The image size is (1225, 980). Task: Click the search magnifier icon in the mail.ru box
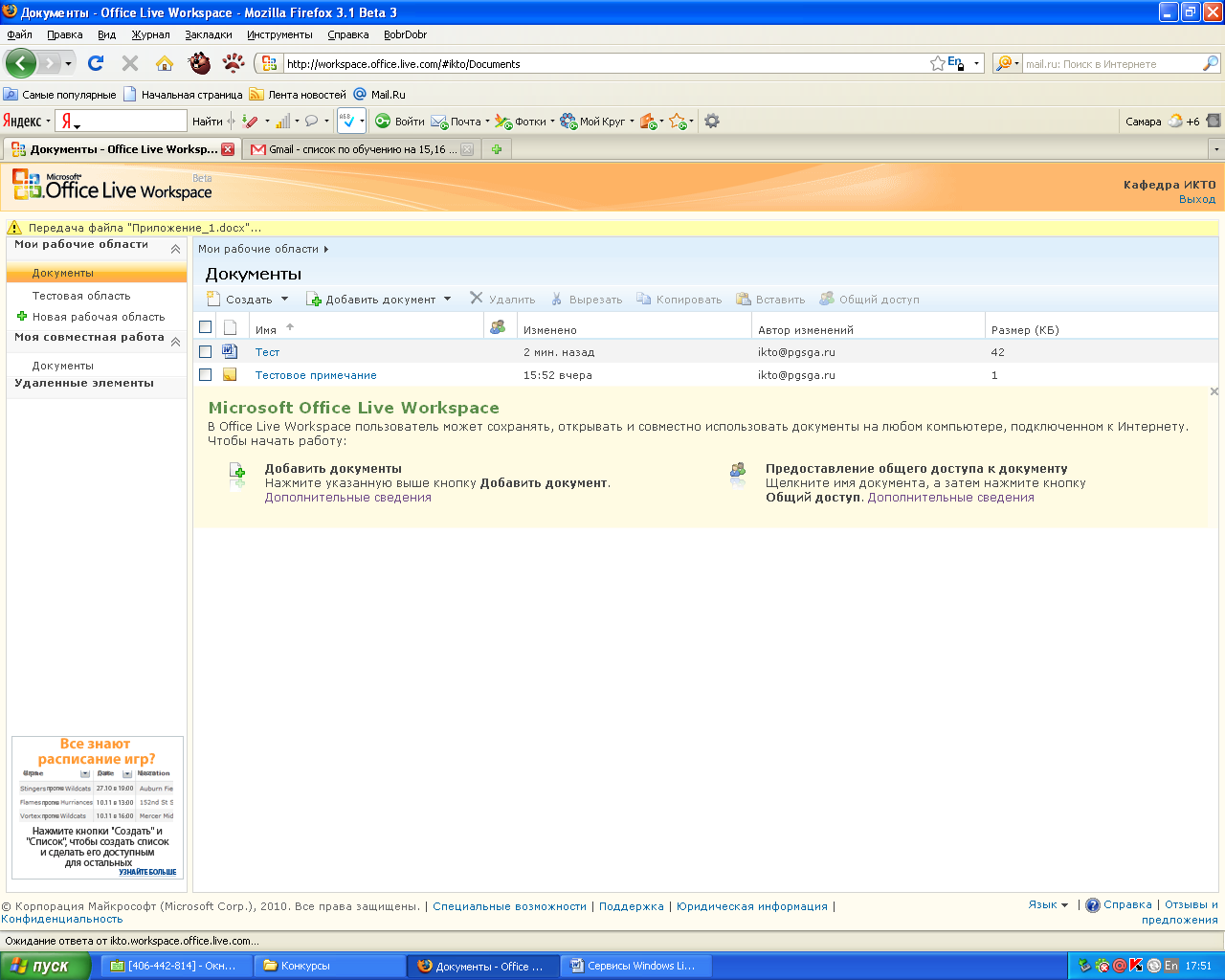(x=1211, y=63)
